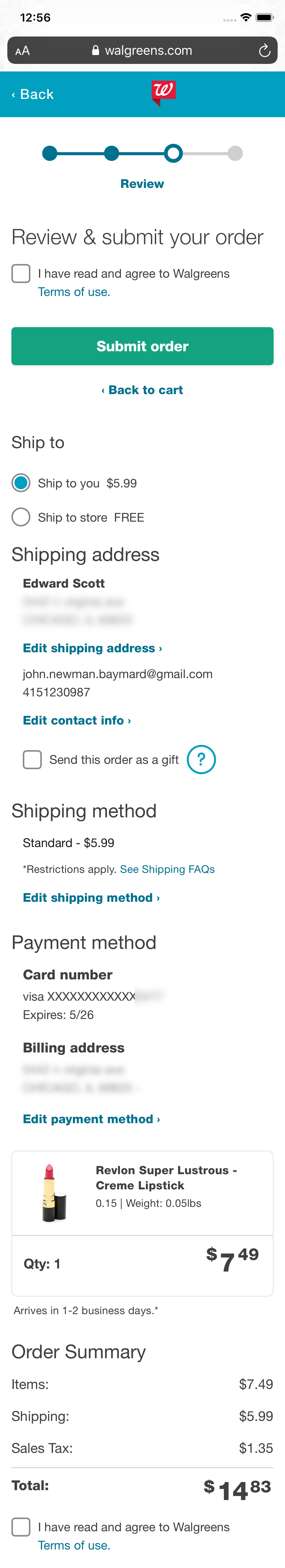
Task: Open text size options with the AA icon
Action: 23,50
